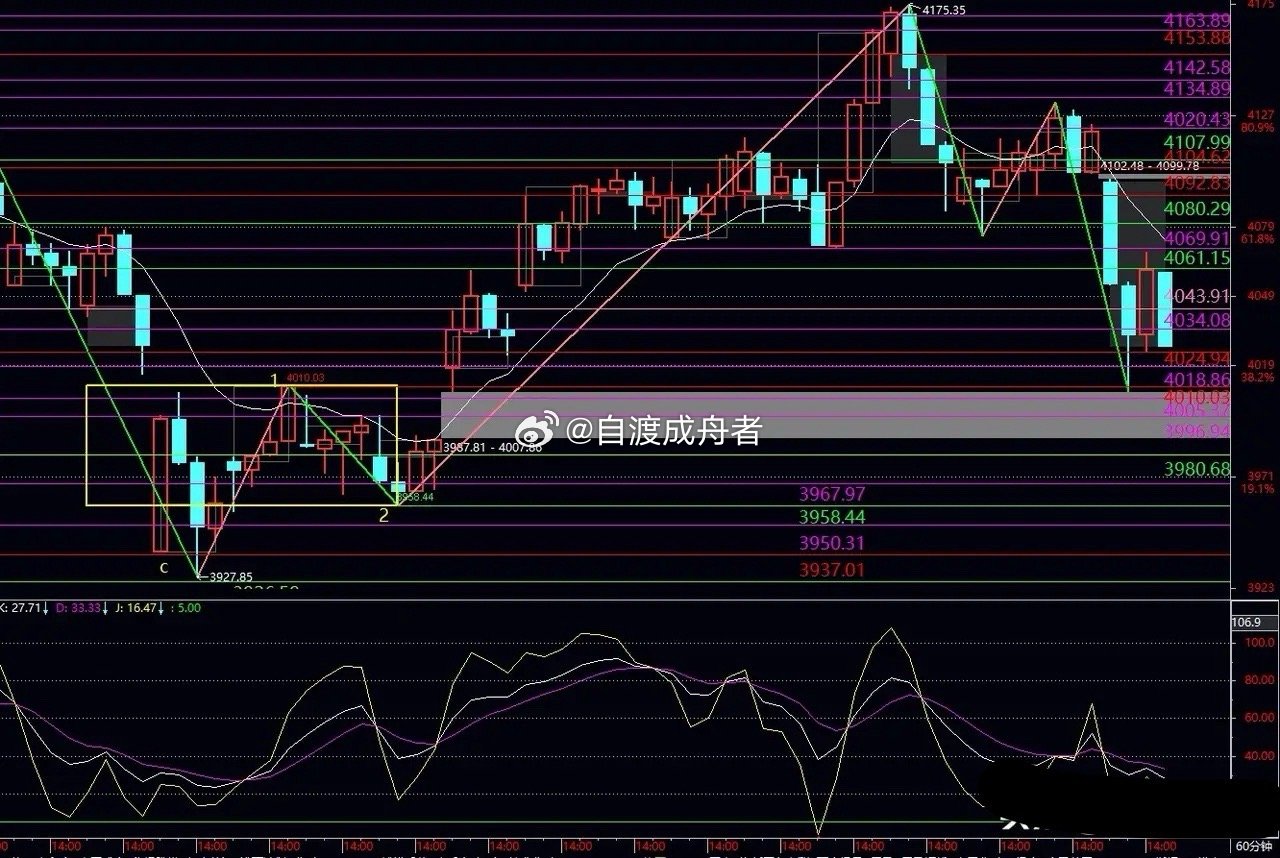
Task: Click the purple 3967.97 level label
Action: [832, 494]
